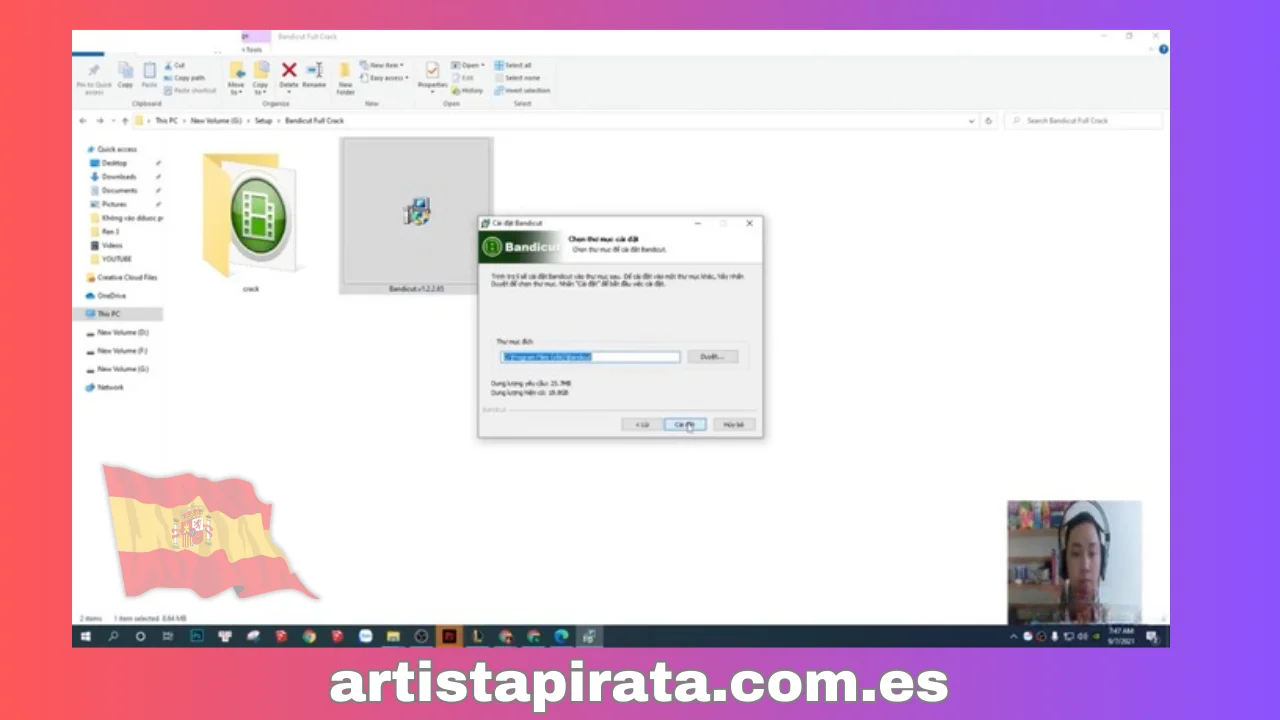Click the Cài đặt install button
The width and height of the screenshot is (1280, 720).
coord(685,424)
